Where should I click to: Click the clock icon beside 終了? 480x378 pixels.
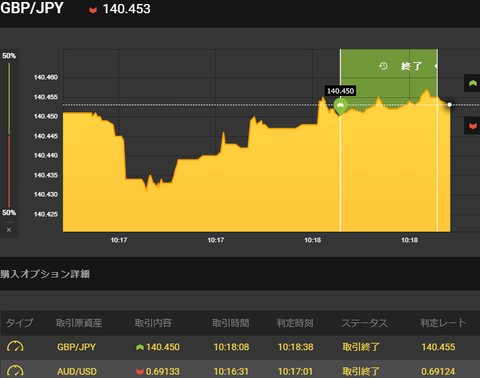383,66
